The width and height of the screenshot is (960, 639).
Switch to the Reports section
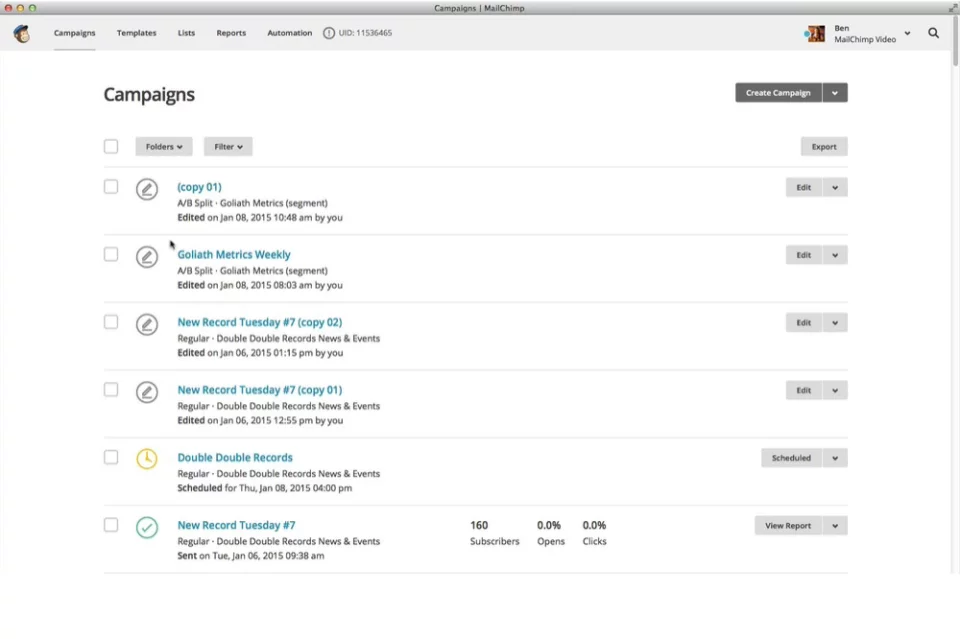tap(231, 33)
